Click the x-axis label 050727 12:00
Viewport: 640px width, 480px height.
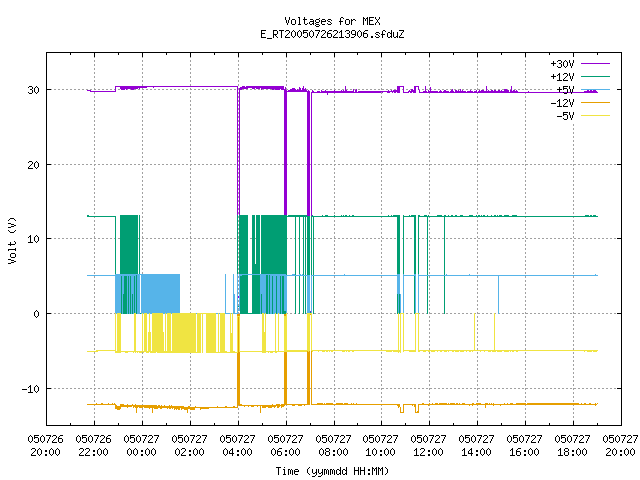[428, 445]
